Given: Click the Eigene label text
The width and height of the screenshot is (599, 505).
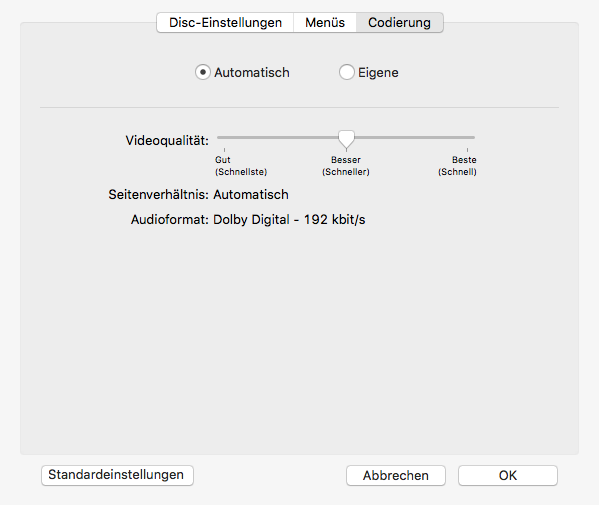Looking at the screenshot, I should point(378,73).
